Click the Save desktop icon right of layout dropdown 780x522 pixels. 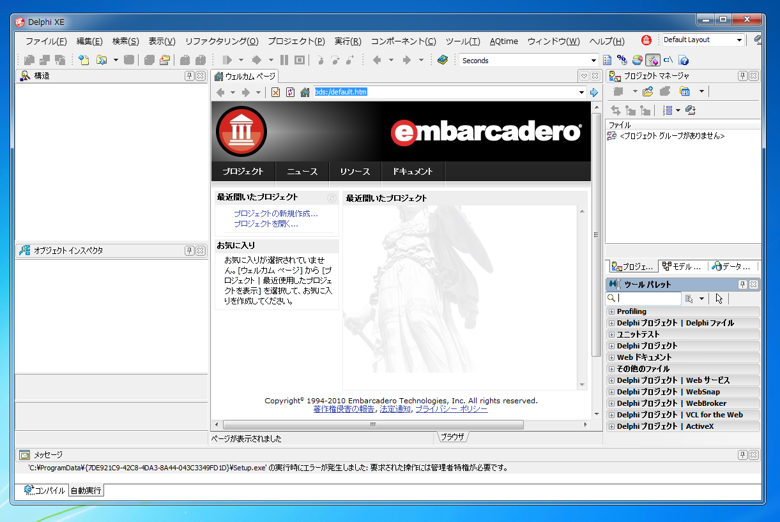(x=757, y=40)
